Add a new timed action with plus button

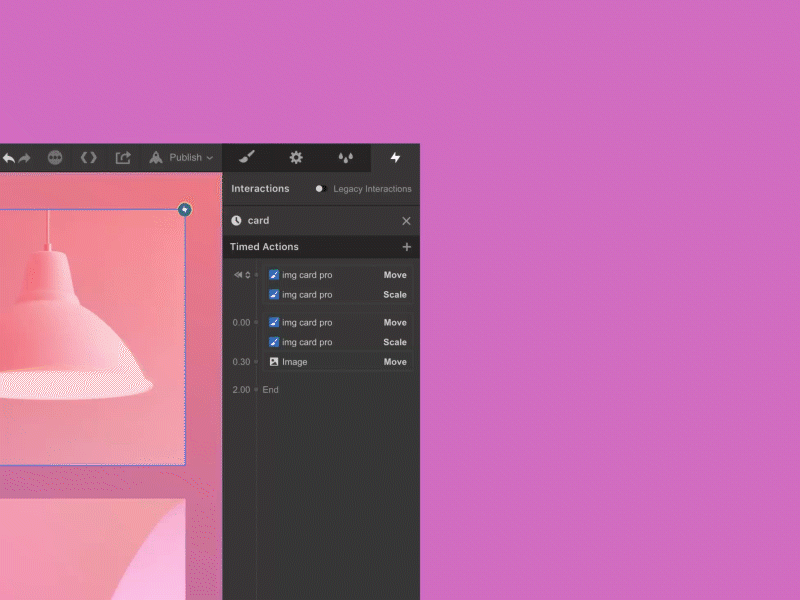(407, 247)
